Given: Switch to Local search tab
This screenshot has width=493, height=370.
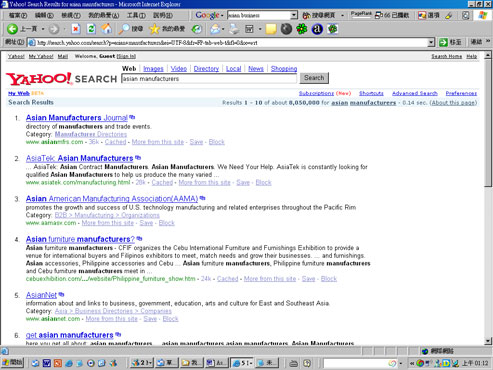Looking at the screenshot, I should 233,69.
